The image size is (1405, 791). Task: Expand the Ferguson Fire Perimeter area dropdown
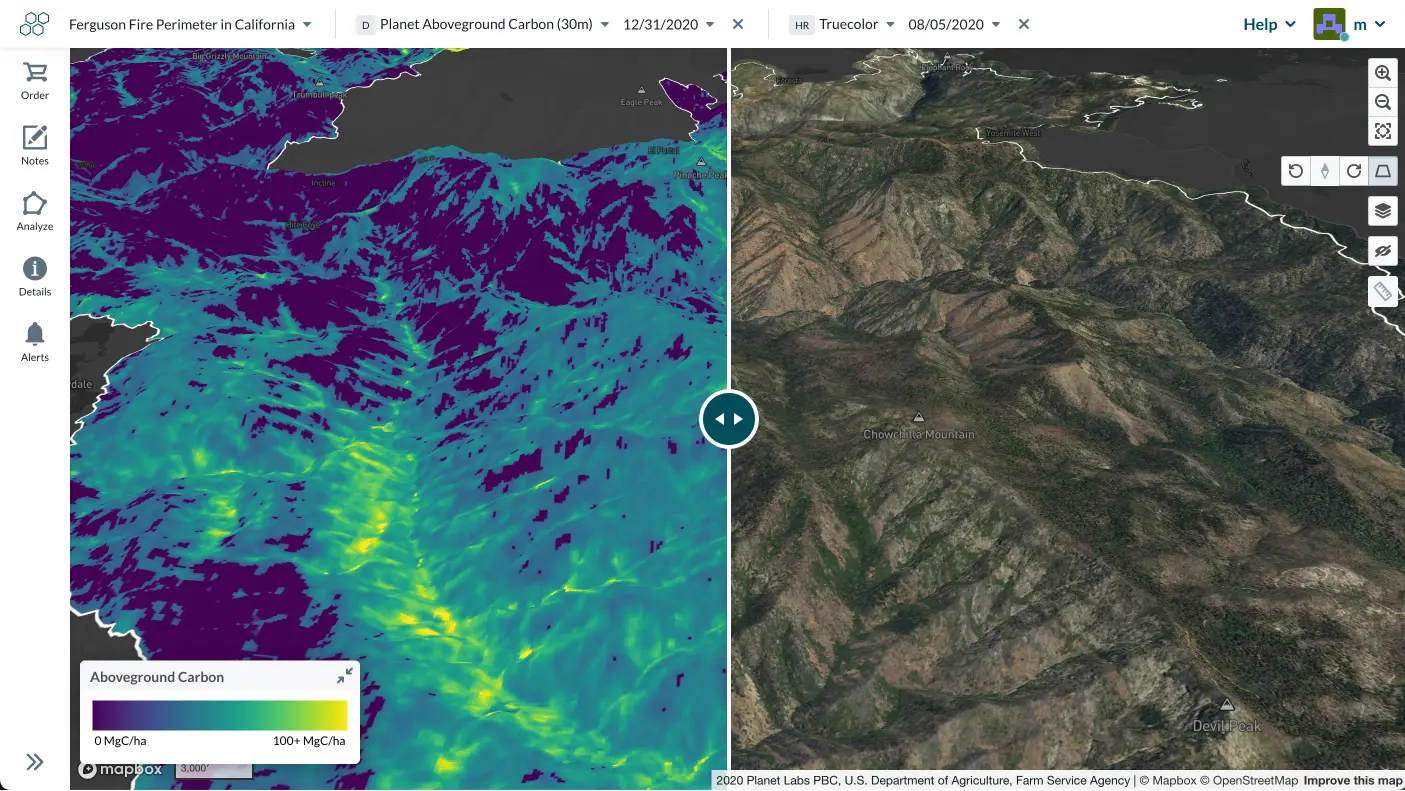coord(190,24)
